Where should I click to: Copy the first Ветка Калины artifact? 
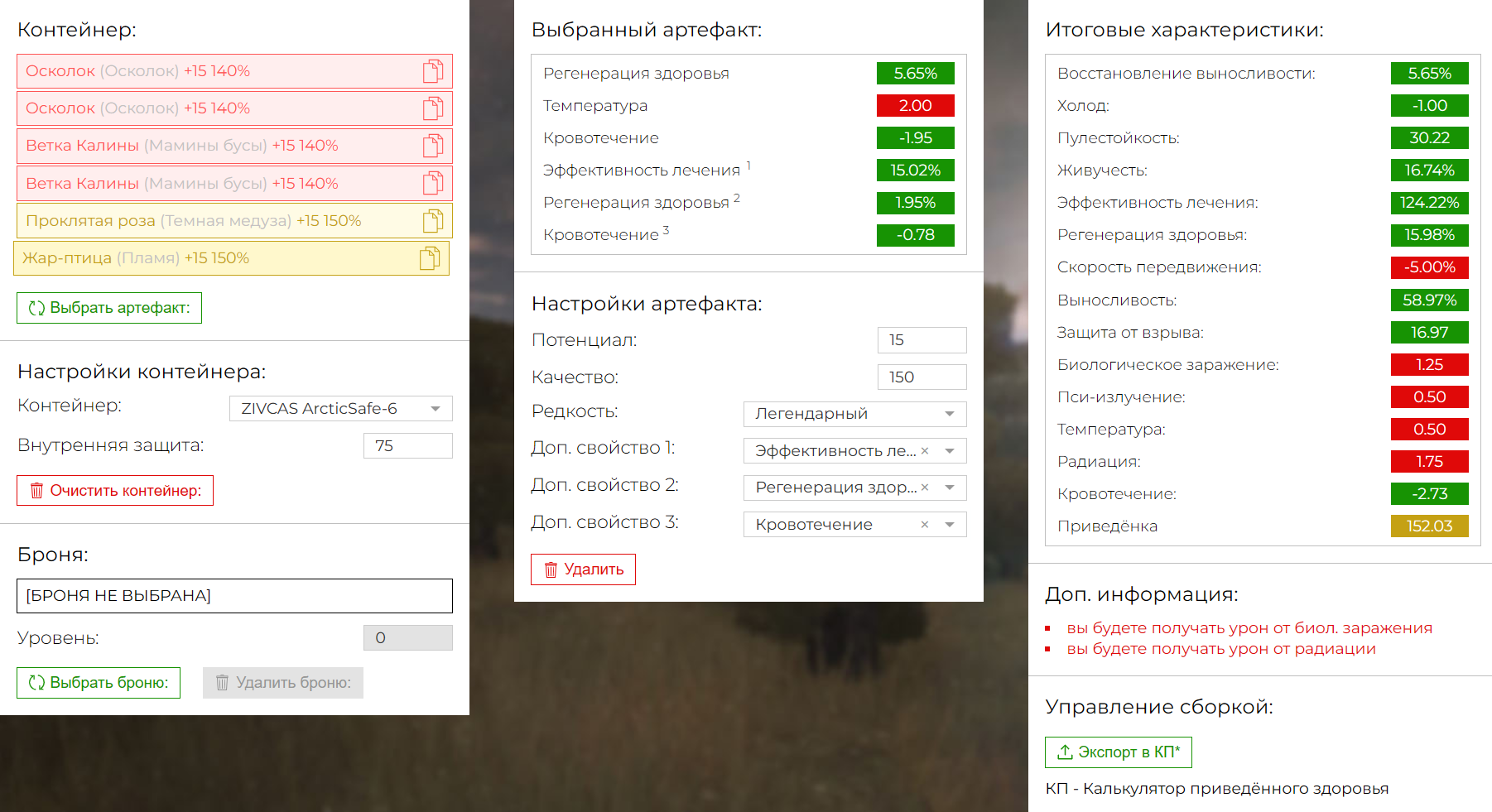click(x=433, y=146)
